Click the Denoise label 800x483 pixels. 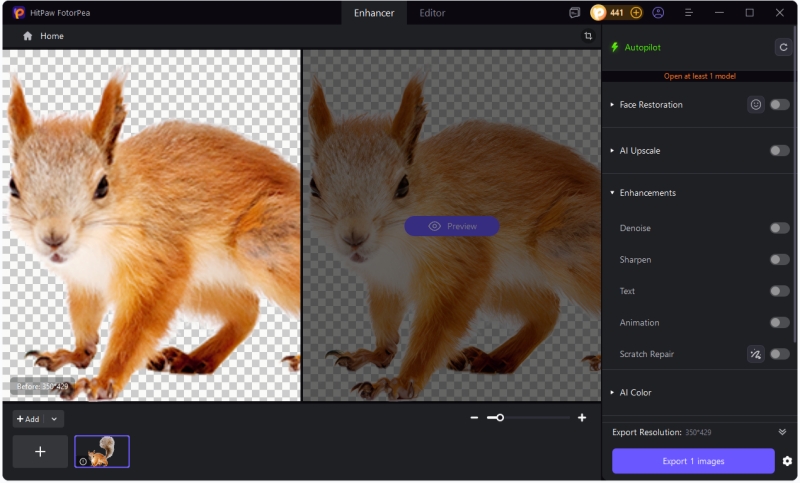pyautogui.click(x=635, y=228)
